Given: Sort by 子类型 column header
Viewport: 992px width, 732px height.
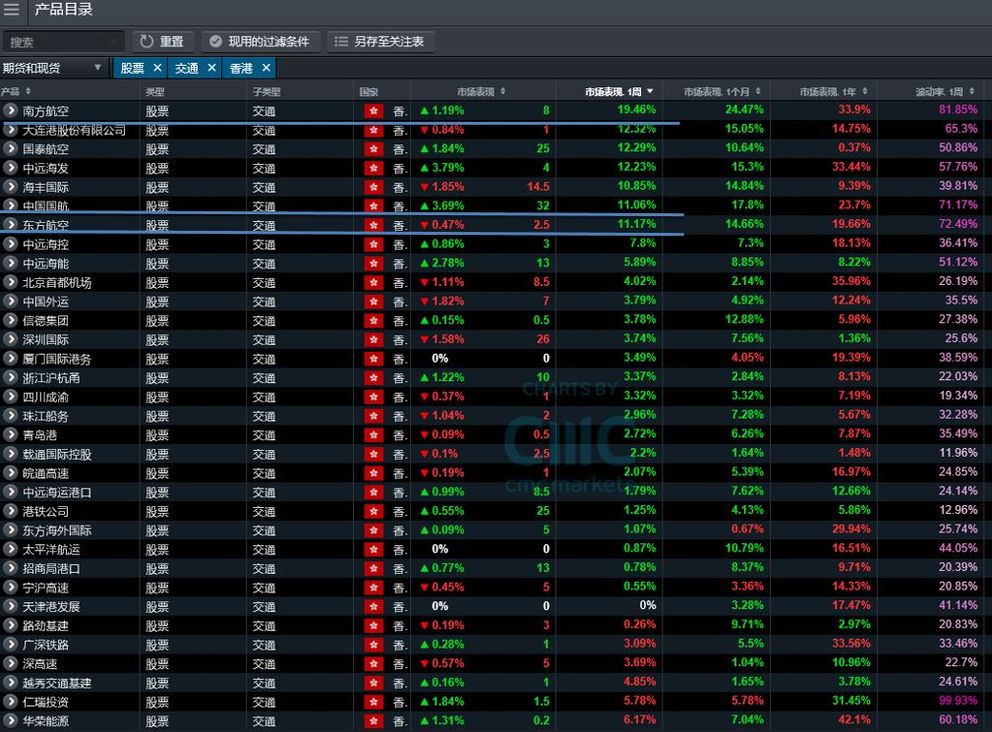Looking at the screenshot, I should click(x=266, y=92).
